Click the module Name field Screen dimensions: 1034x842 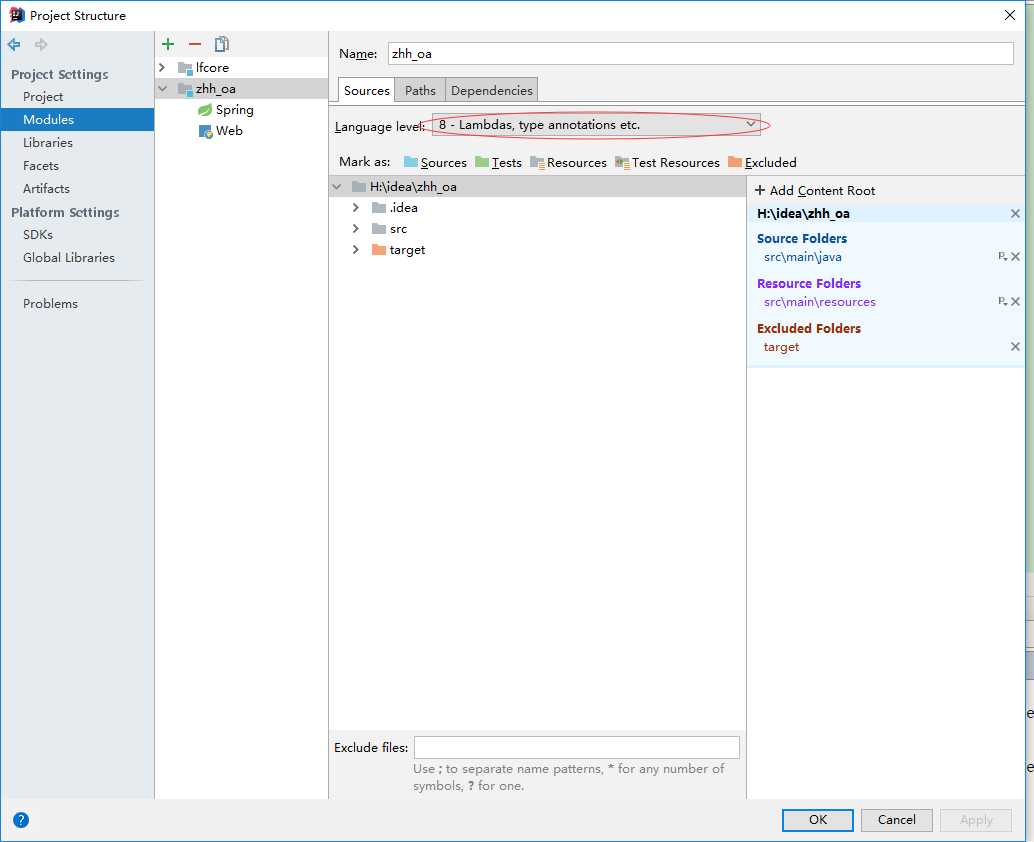point(701,53)
